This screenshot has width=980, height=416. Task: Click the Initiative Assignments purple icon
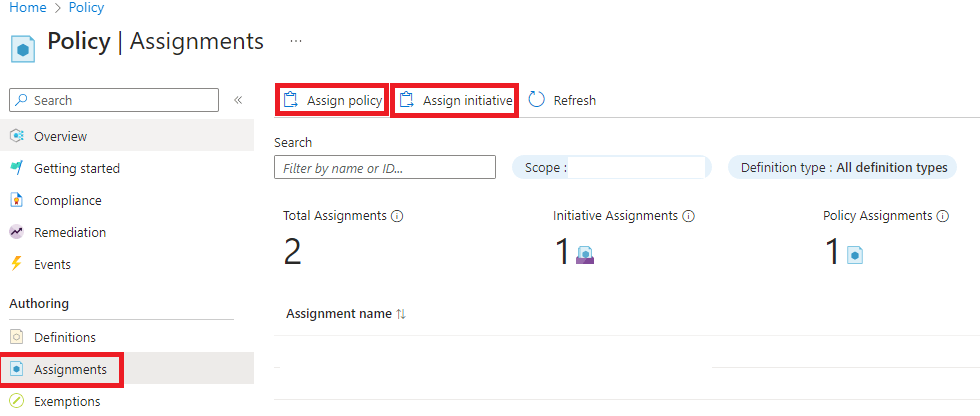coord(586,256)
